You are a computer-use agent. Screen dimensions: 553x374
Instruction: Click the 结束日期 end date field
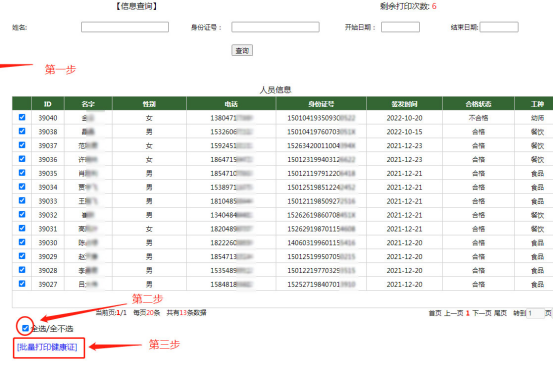[x=499, y=27]
